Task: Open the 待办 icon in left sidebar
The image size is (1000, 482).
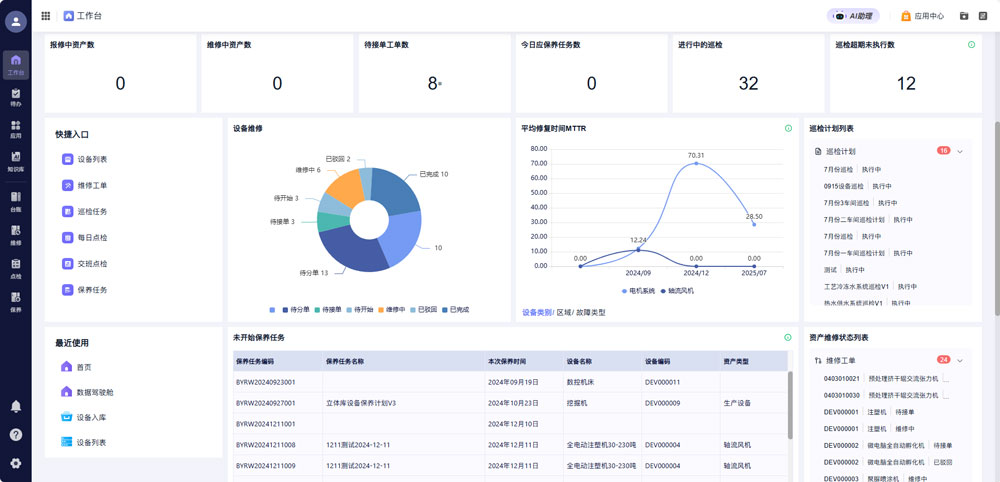Action: click(x=15, y=97)
